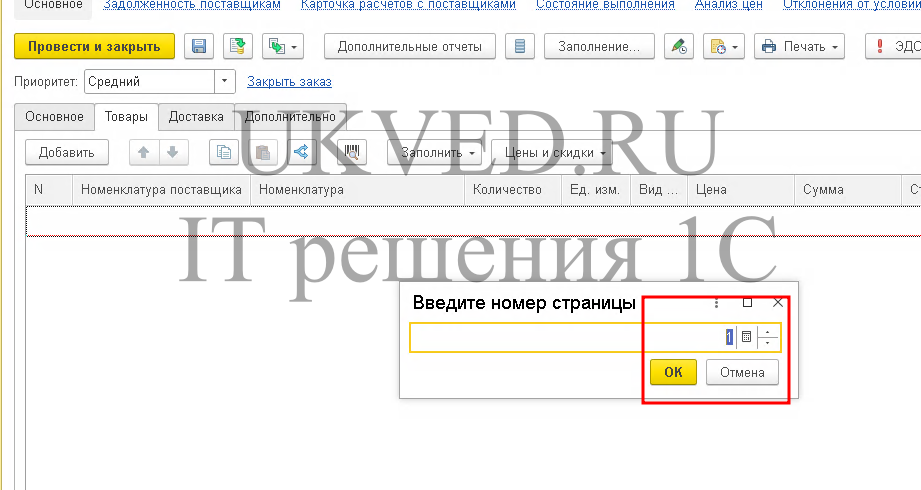Click OK in the page number dialog

673,372
